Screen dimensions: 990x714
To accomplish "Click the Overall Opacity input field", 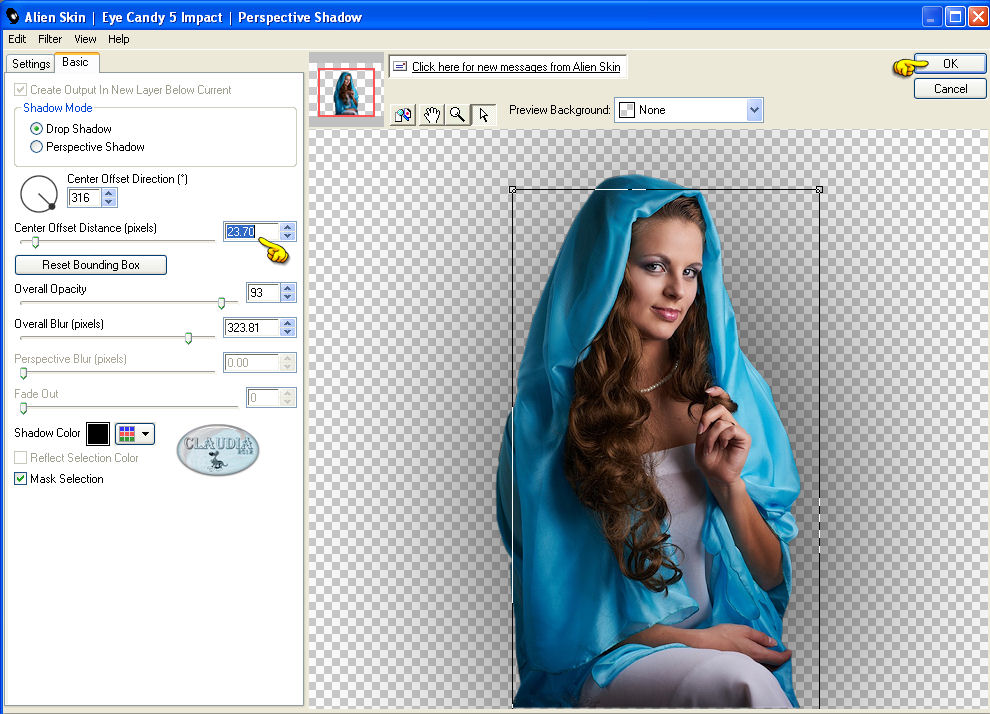I will point(263,292).
